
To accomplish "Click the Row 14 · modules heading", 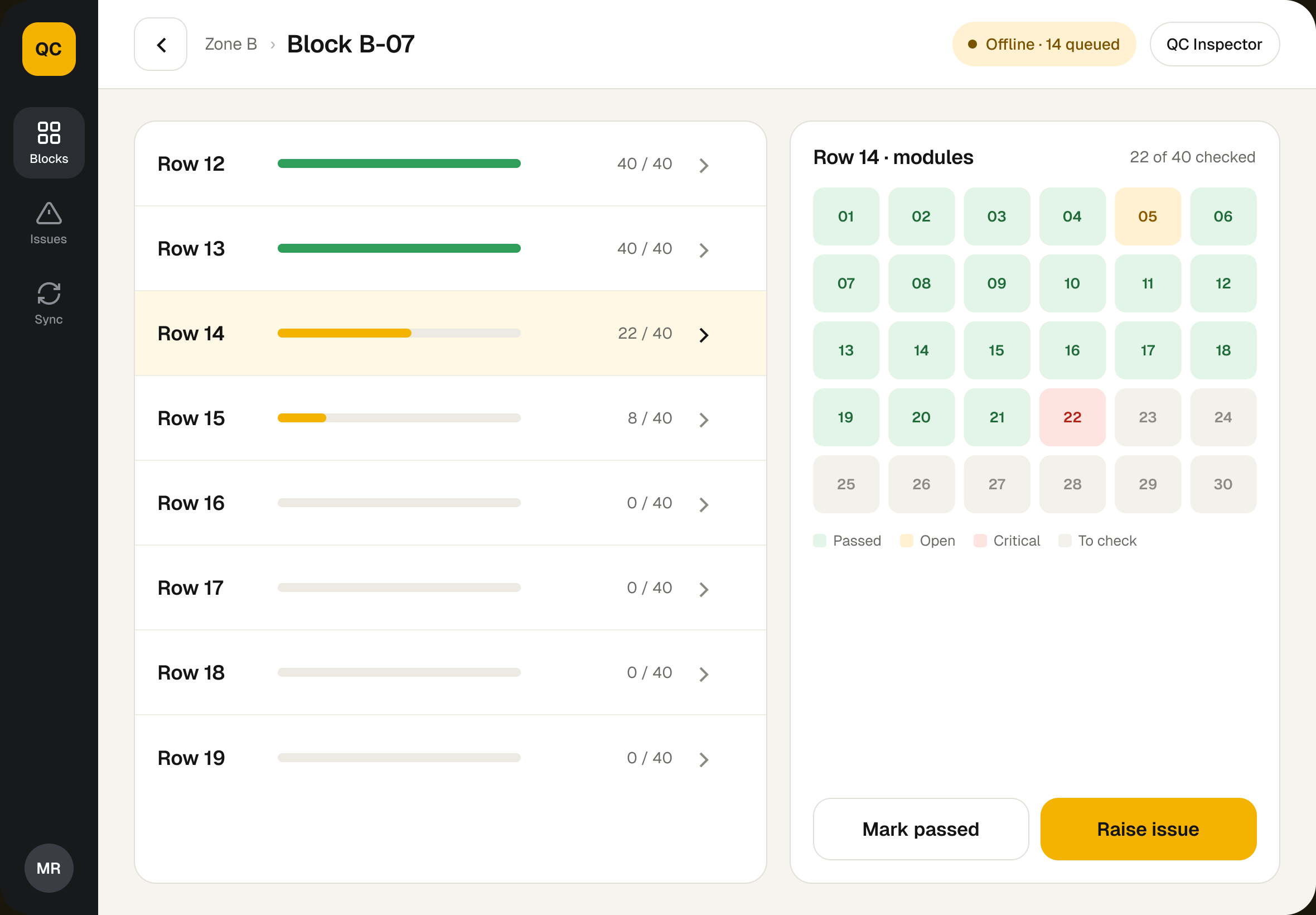I will pos(893,157).
